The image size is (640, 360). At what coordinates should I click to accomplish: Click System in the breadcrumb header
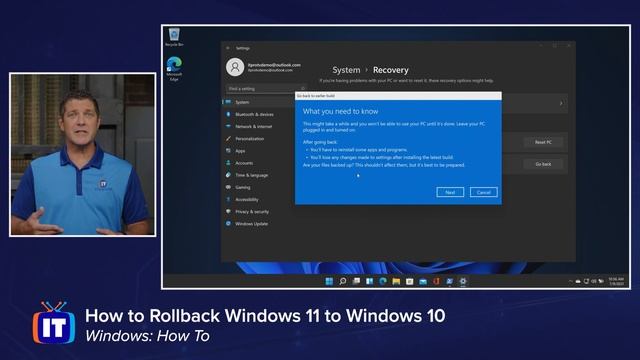pyautogui.click(x=346, y=70)
